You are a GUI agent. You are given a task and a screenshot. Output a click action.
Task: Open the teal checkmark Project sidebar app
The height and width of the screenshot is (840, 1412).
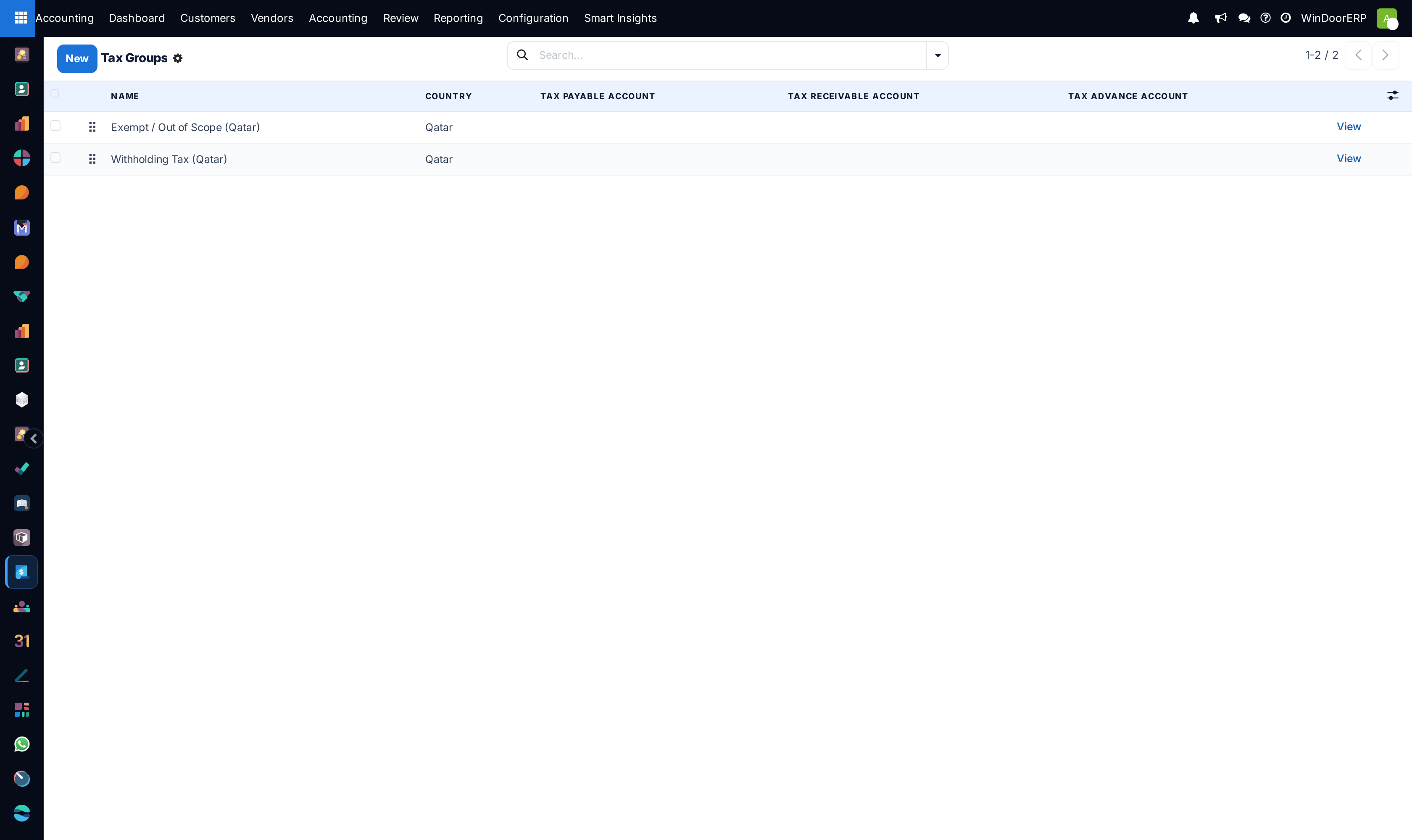click(x=21, y=469)
